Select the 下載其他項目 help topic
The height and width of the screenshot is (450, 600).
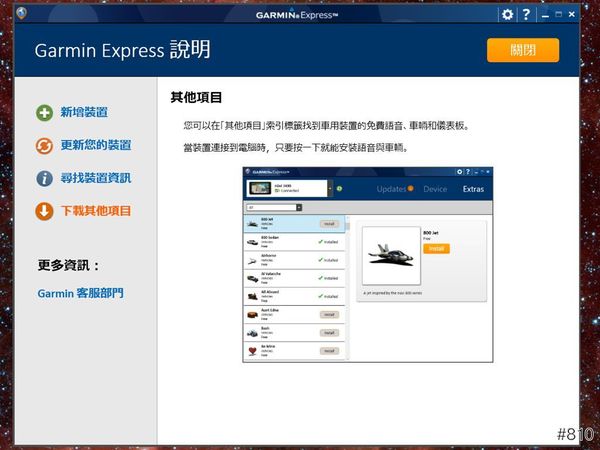[x=96, y=211]
